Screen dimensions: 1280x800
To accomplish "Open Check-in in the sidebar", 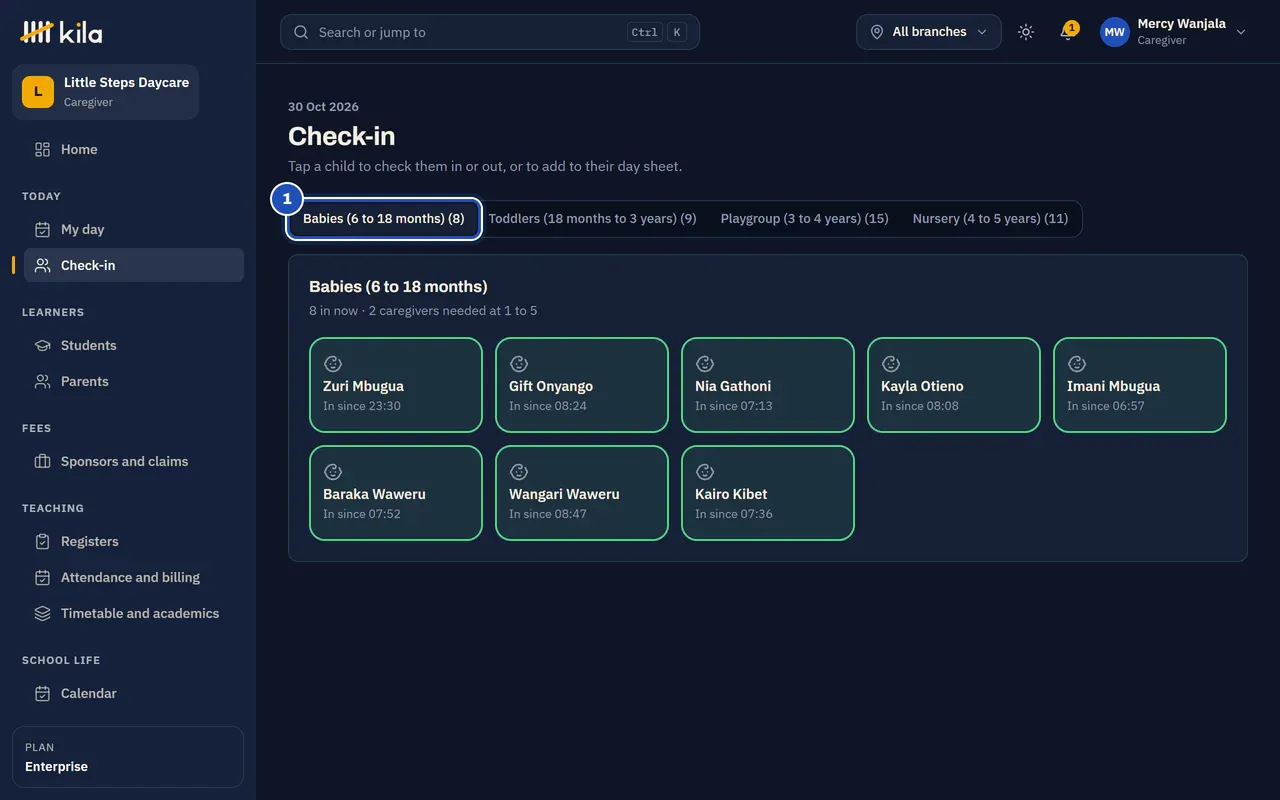I will (x=134, y=265).
